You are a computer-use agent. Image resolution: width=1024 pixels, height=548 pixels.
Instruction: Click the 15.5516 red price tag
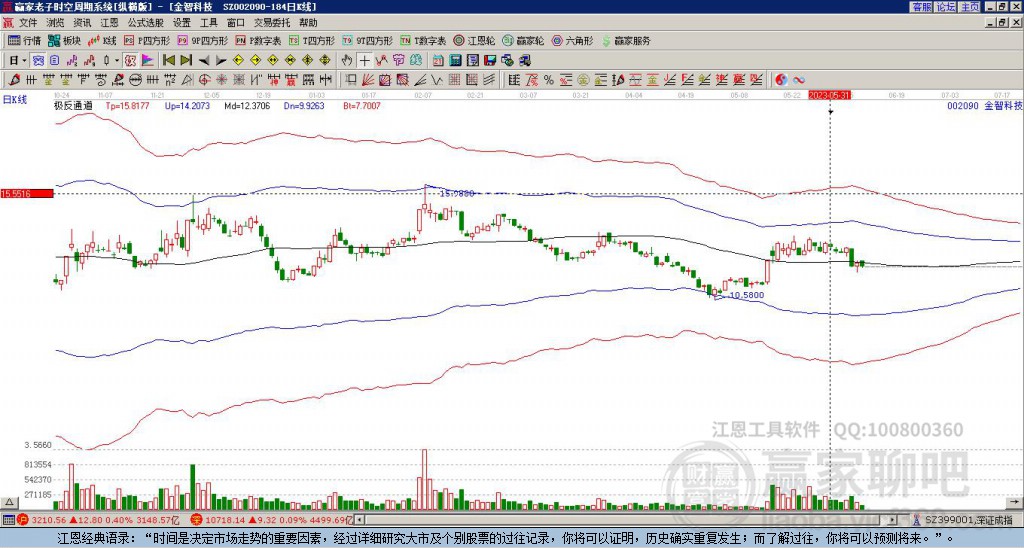[27, 193]
